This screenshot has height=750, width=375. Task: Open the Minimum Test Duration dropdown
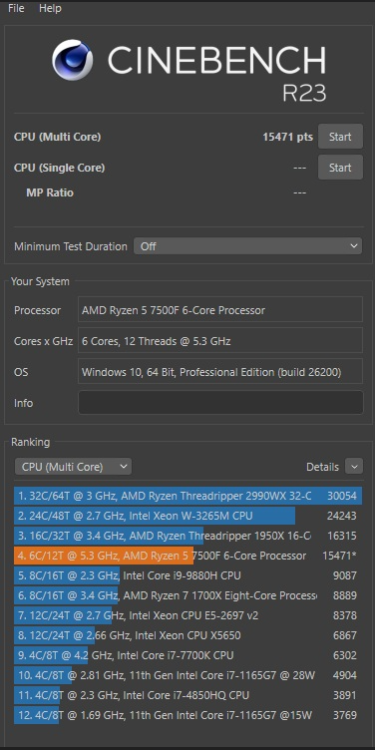click(248, 246)
